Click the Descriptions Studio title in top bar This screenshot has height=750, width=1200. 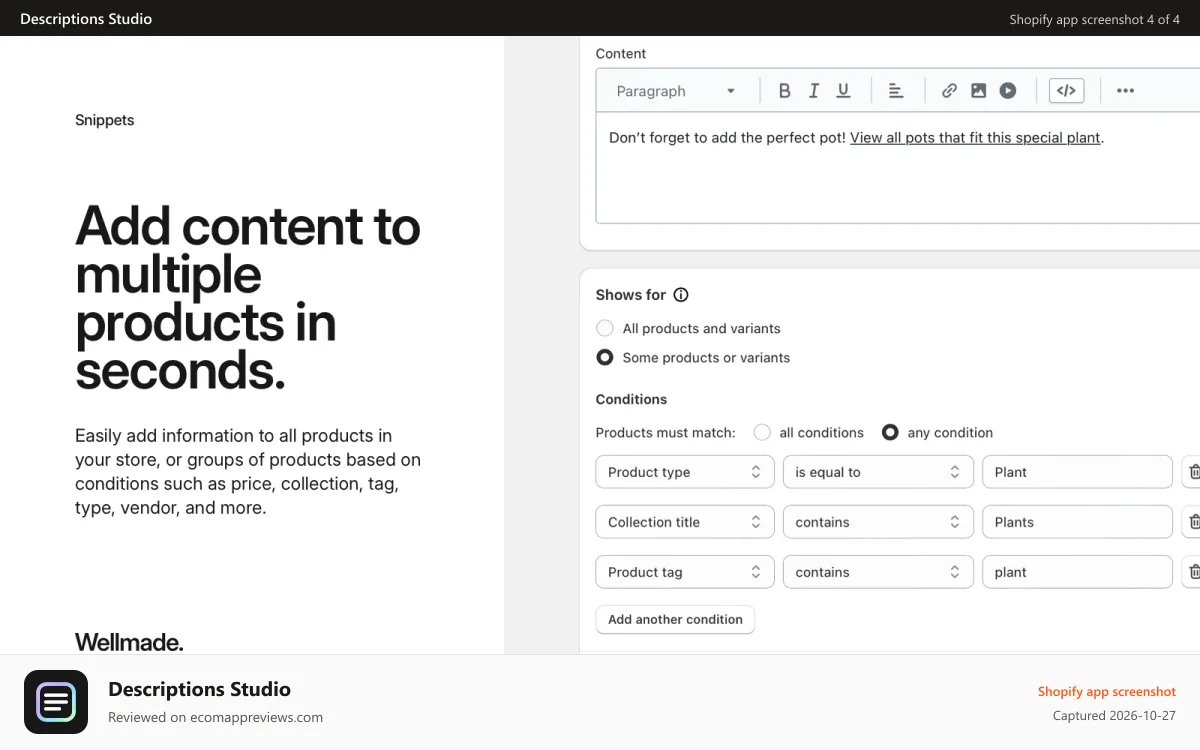[x=86, y=18]
